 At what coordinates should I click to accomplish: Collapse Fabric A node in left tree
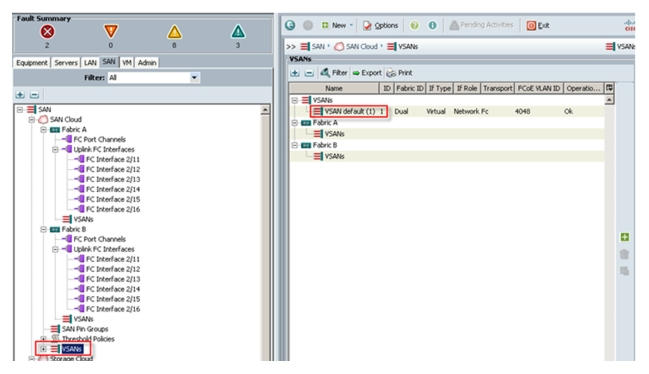tap(43, 129)
